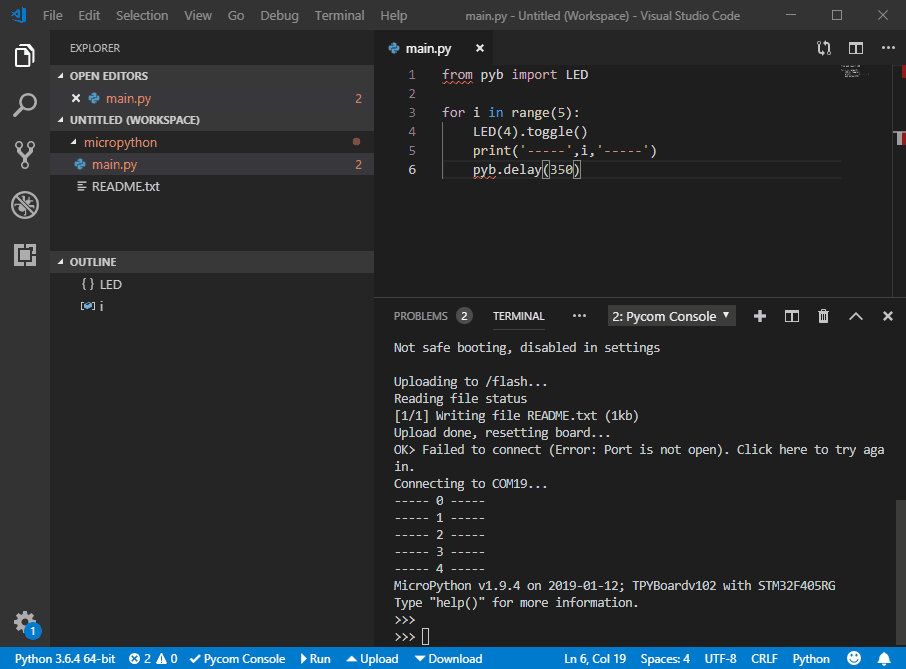
Task: Select Python 3.6.4 64-bit interpreter
Action: [x=65, y=659]
